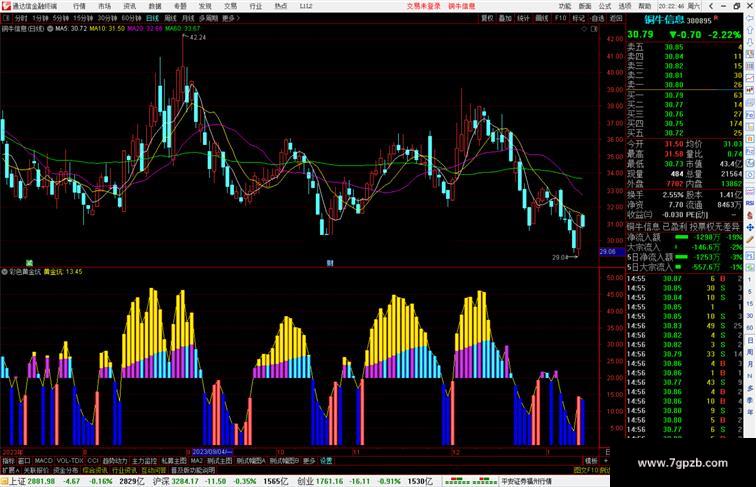The image size is (756, 487).
Task: Click the 标记 mark button
Action: (579, 18)
